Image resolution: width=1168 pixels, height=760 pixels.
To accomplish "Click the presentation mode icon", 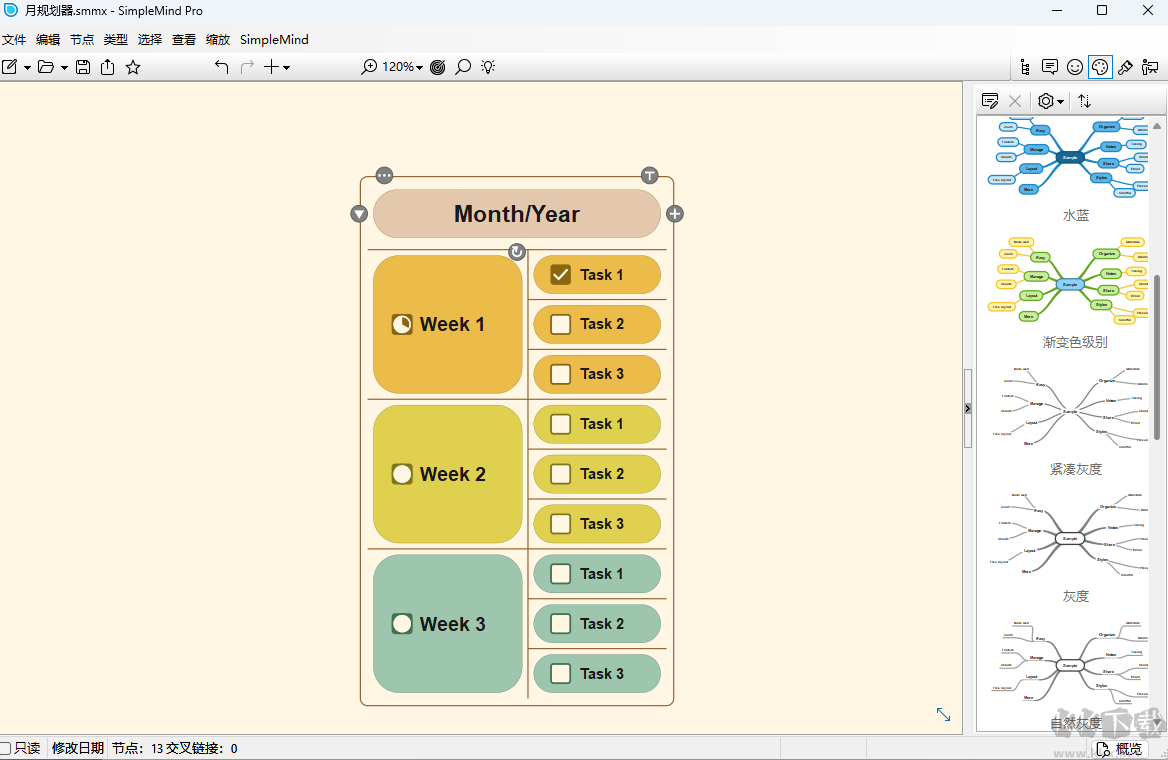I will 1150,67.
